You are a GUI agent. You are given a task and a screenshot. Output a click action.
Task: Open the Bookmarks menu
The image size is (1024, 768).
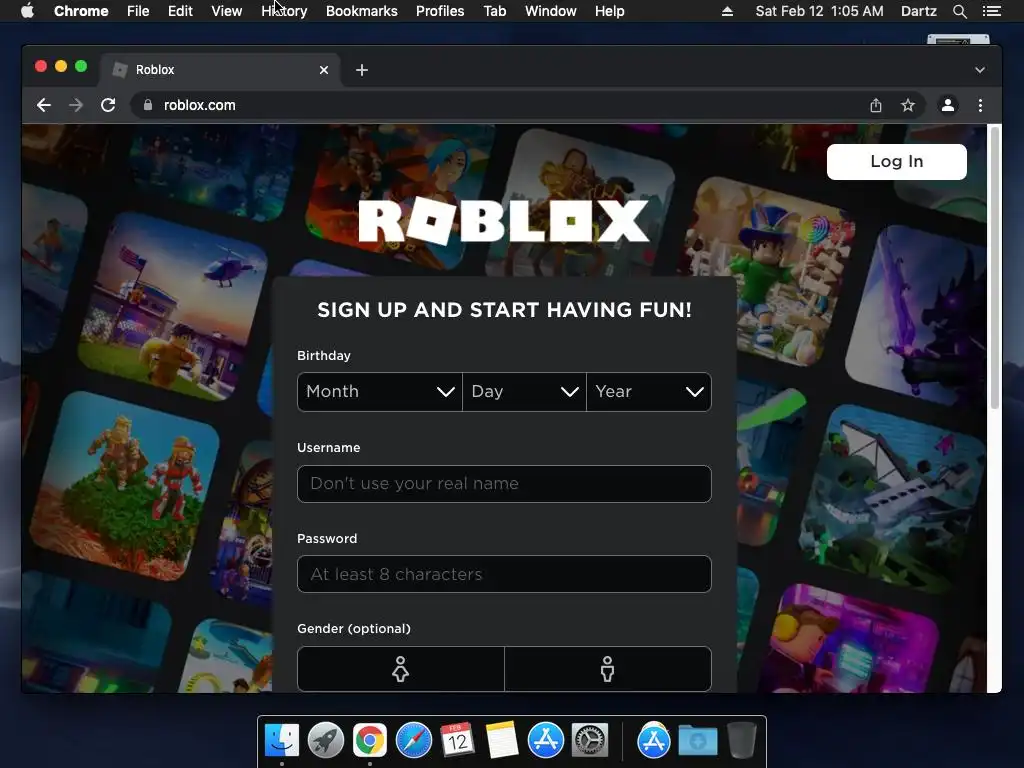(361, 11)
